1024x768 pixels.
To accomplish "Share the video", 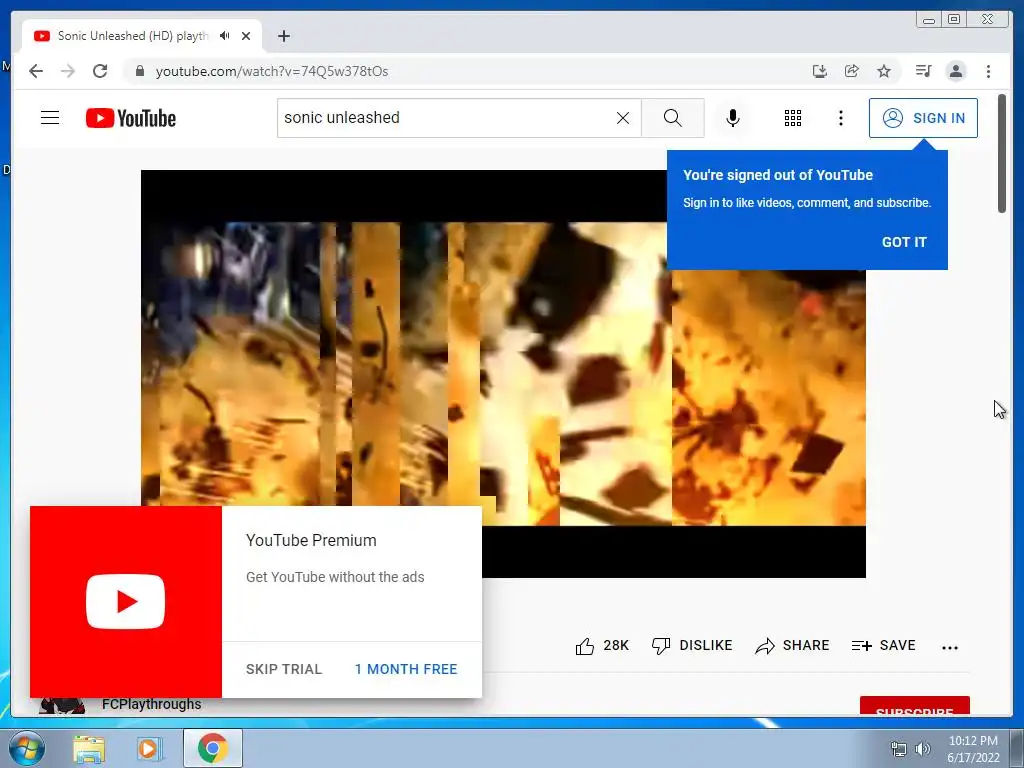I will point(792,646).
